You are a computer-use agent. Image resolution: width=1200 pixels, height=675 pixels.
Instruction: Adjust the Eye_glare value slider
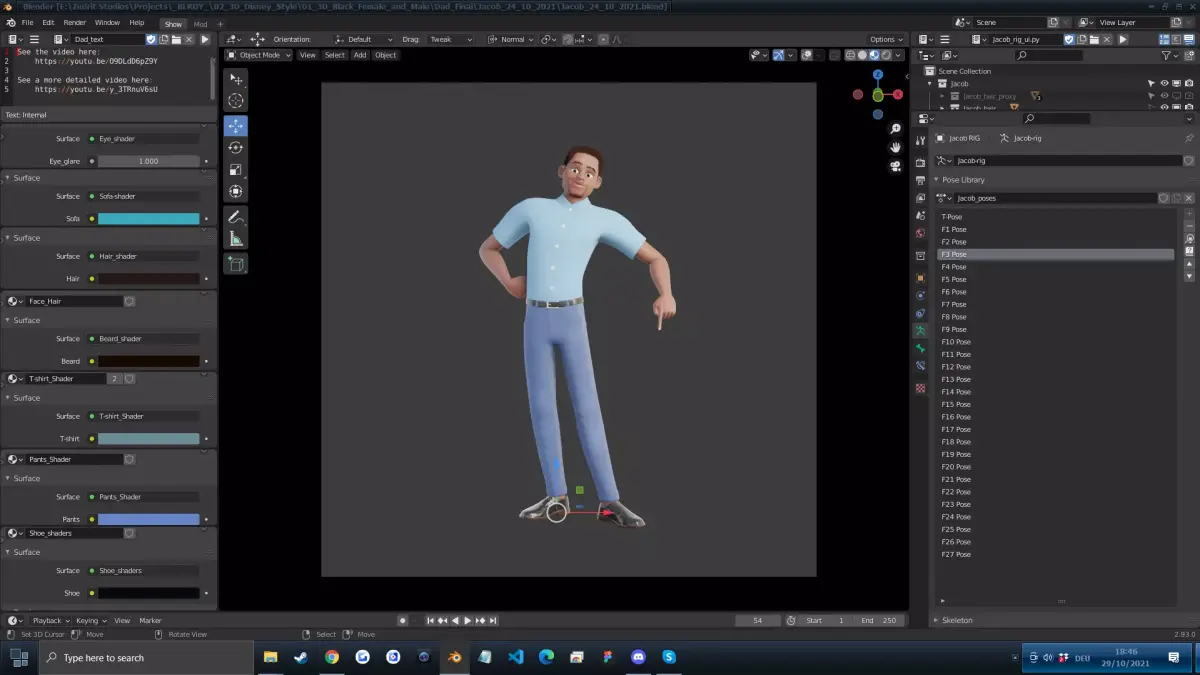tap(149, 161)
